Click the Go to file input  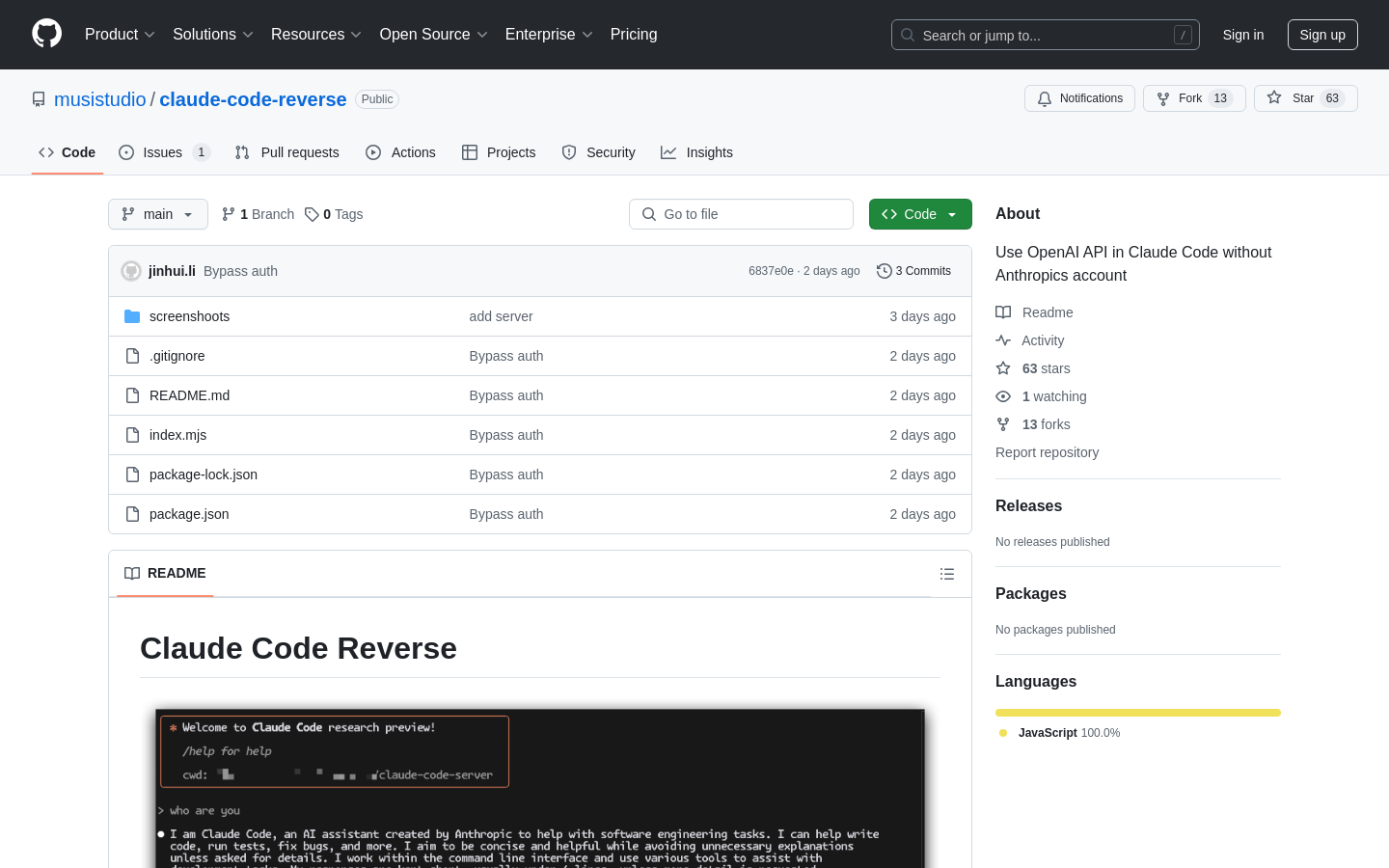coord(741,214)
